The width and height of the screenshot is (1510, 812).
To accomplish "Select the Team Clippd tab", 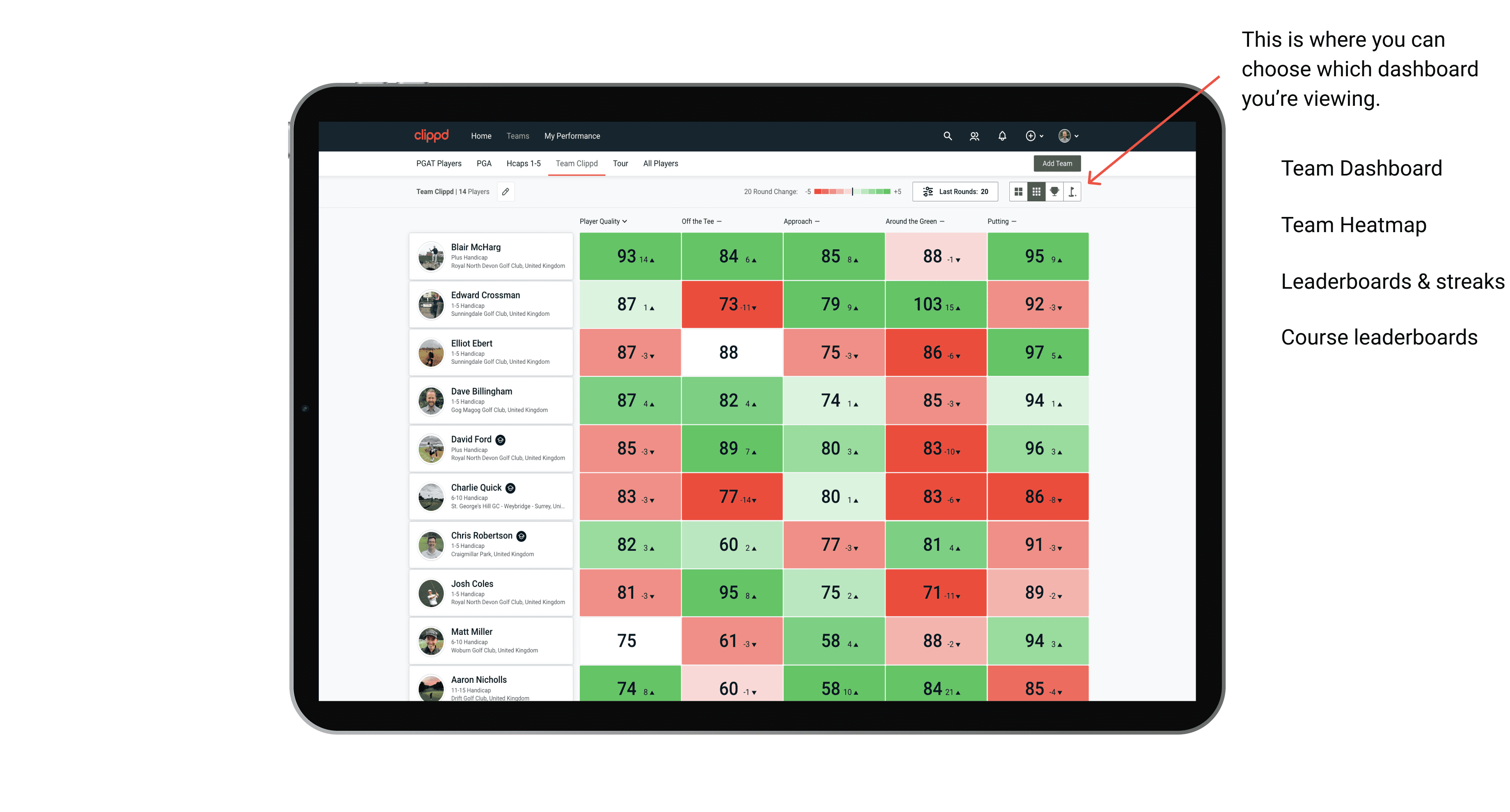I will tap(576, 163).
